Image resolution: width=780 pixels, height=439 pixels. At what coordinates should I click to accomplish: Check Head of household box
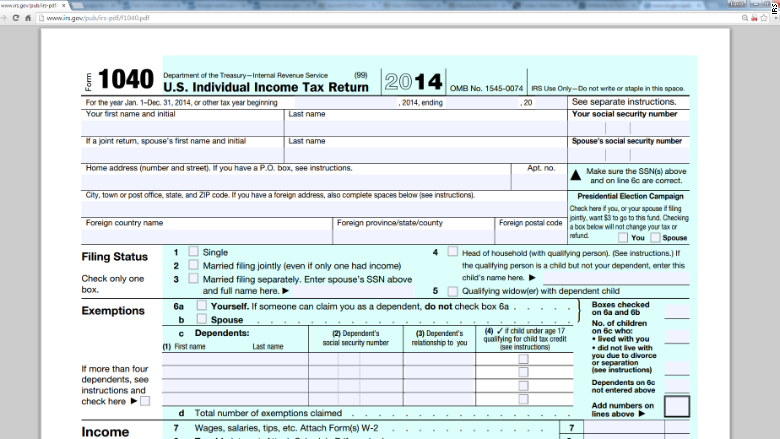453,252
